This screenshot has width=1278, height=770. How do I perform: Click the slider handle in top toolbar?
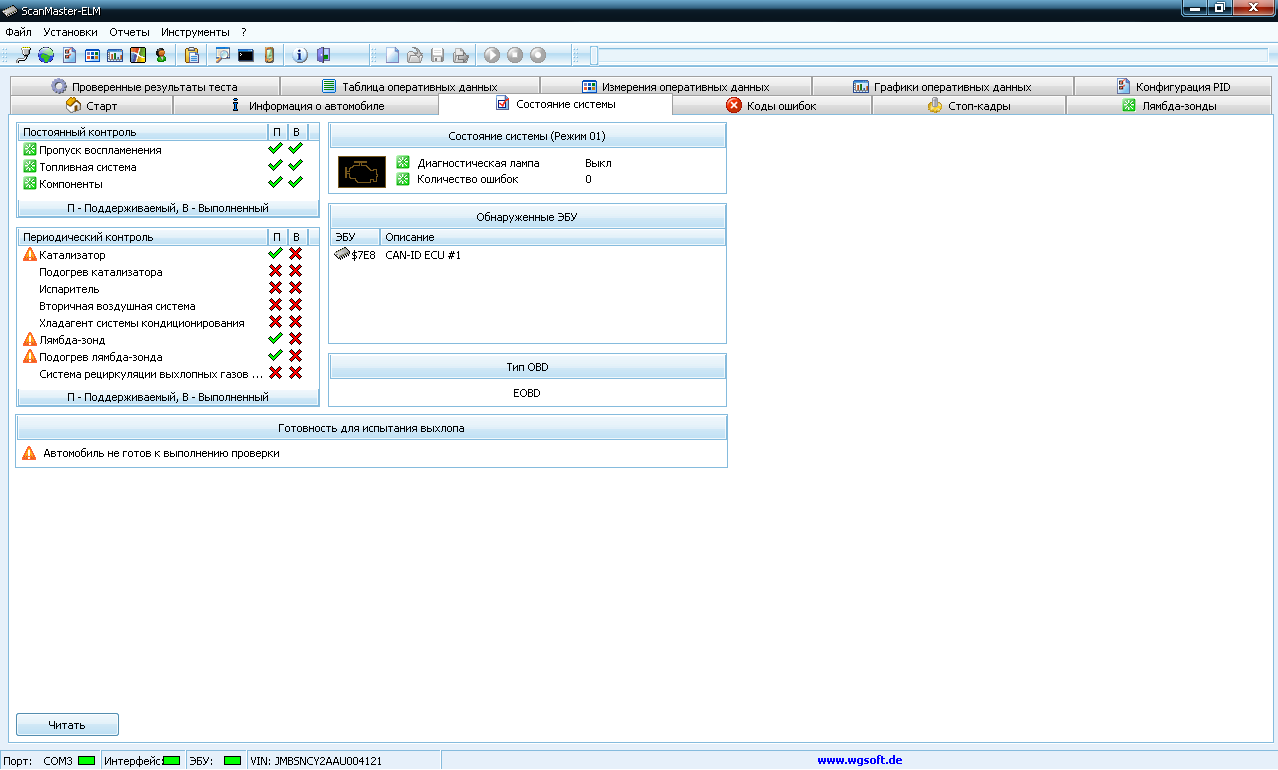(594, 56)
